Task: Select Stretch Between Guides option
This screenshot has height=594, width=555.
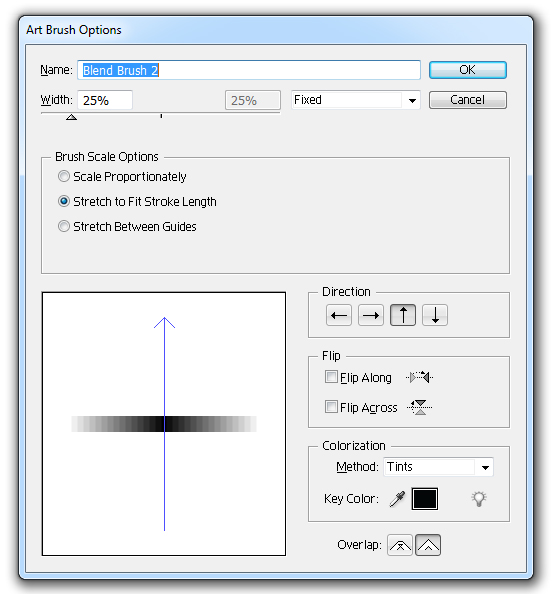Action: 64,226
